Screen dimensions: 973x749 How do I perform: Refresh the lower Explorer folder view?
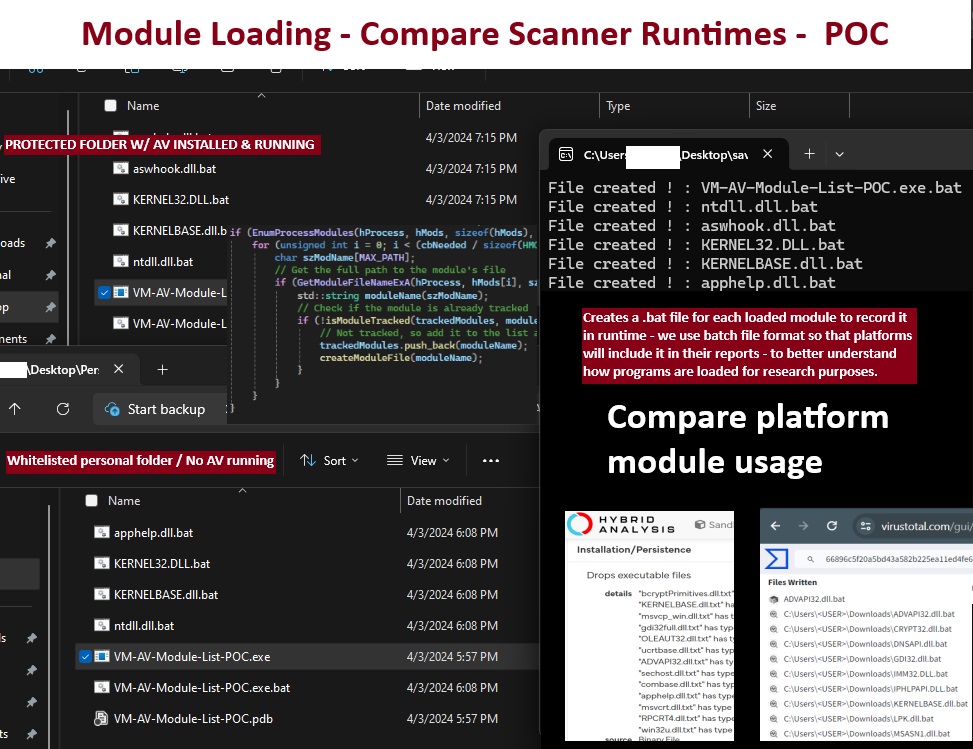(63, 409)
